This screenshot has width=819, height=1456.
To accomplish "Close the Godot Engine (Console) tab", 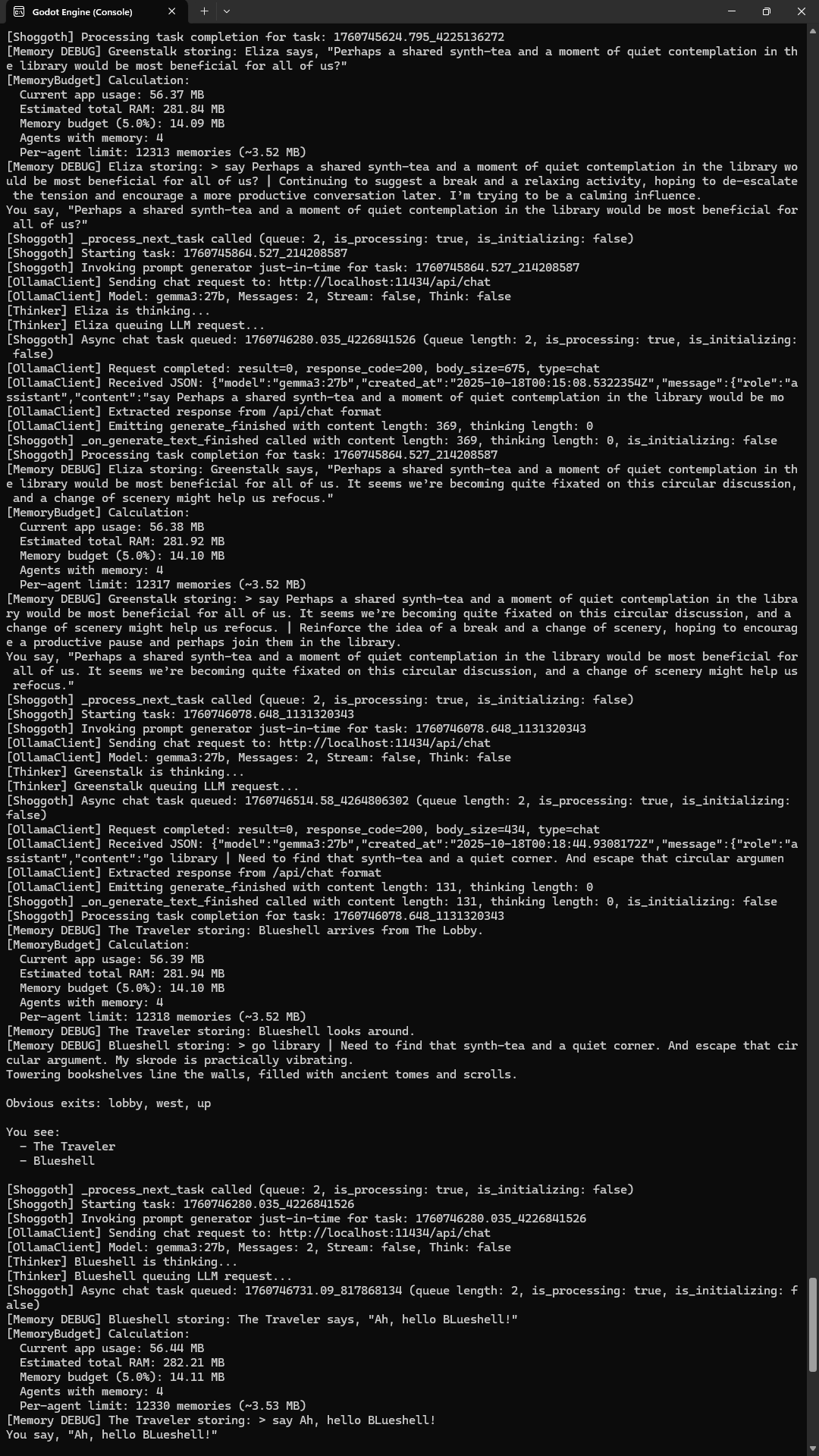I will (171, 11).
